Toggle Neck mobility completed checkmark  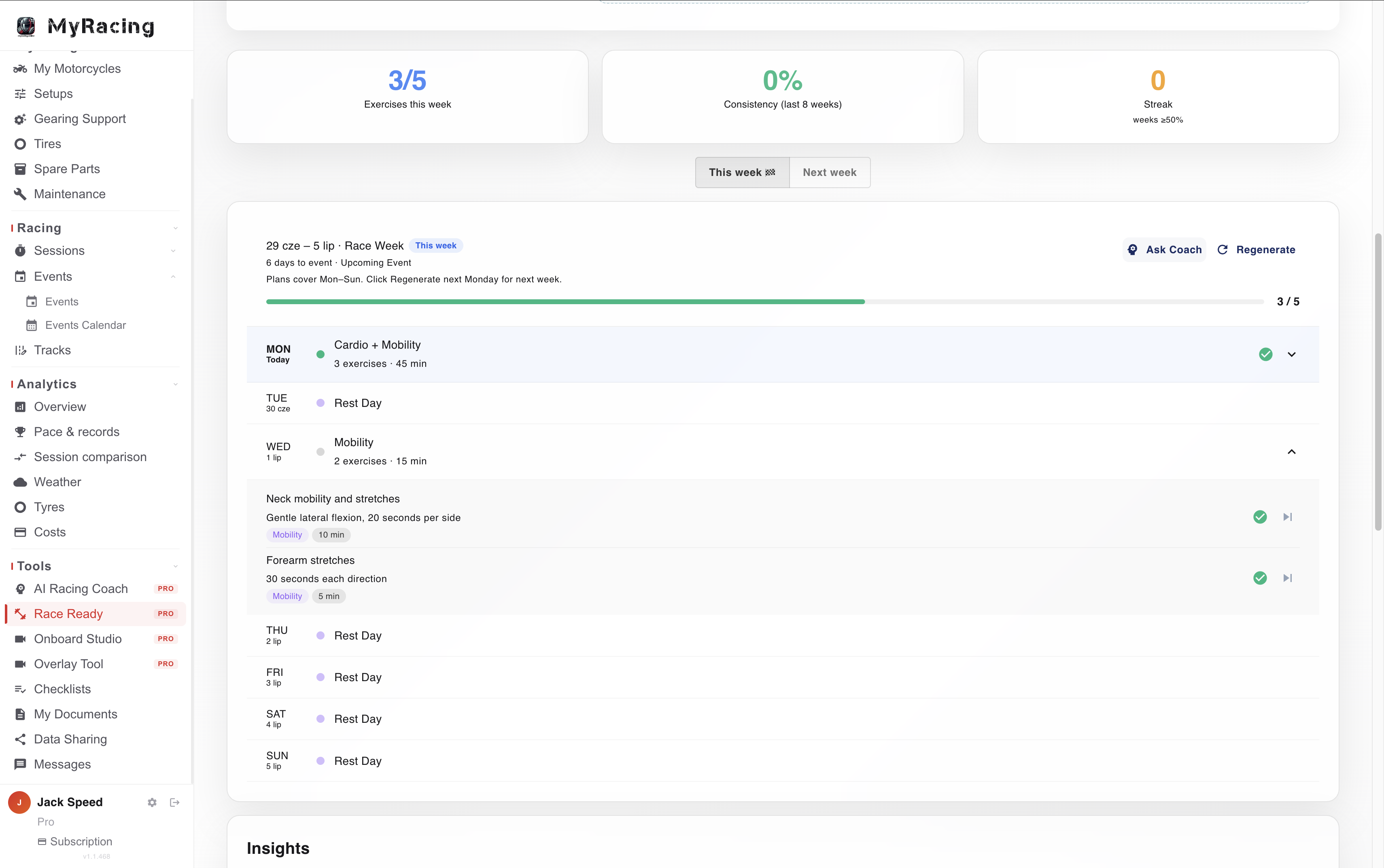point(1260,517)
